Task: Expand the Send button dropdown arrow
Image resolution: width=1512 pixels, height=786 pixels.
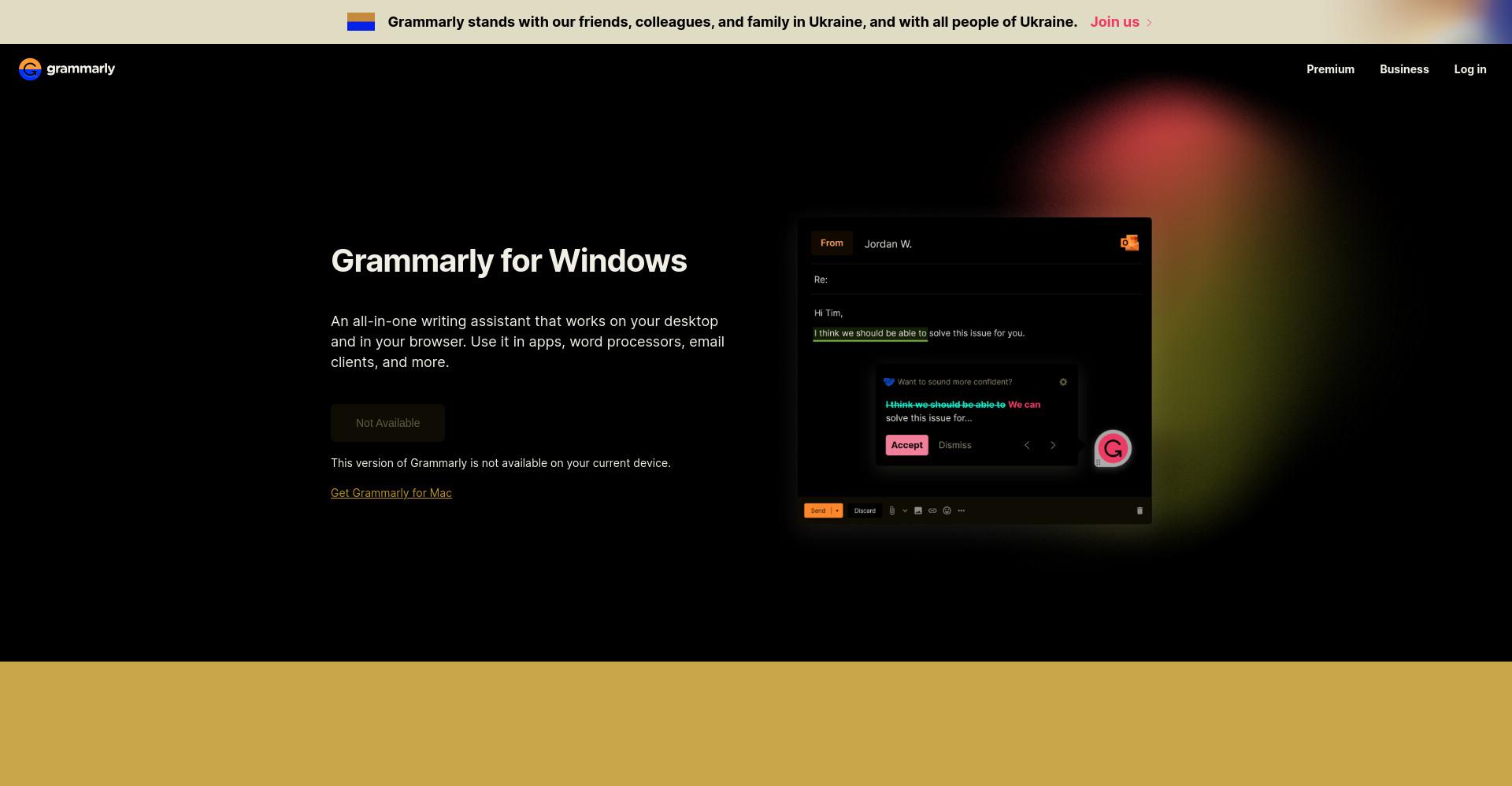Action: pyautogui.click(x=837, y=511)
